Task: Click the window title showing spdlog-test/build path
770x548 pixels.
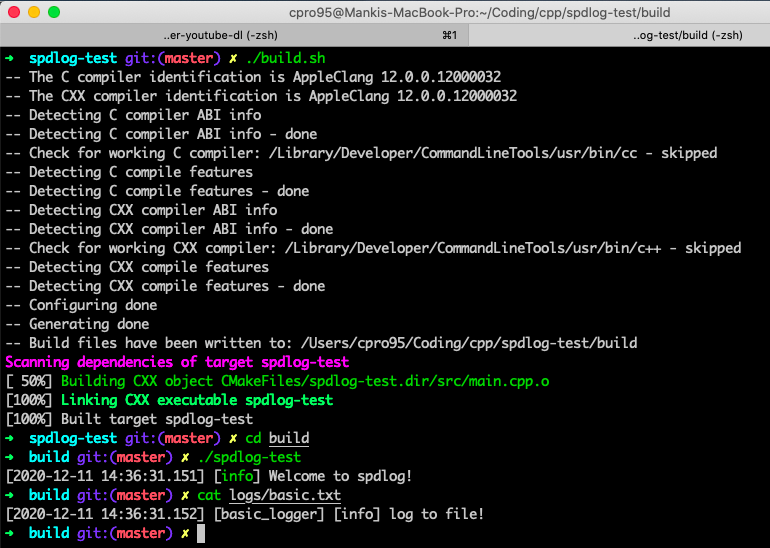Action: point(479,12)
